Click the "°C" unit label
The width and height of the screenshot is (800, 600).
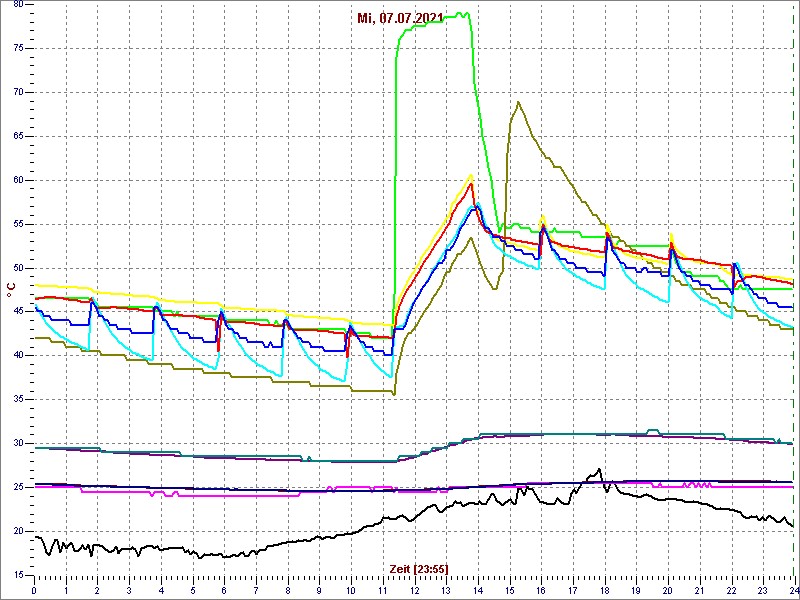pos(11,292)
